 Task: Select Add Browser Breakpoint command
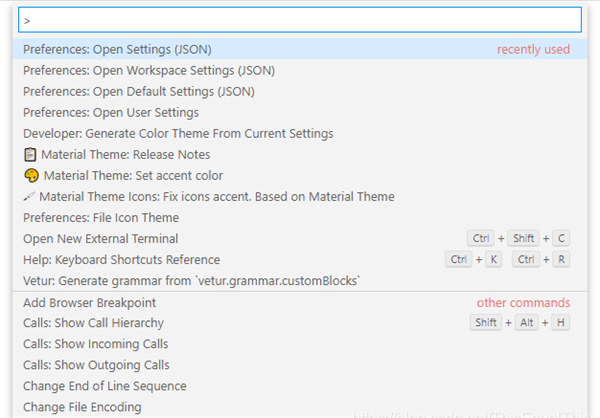point(89,302)
